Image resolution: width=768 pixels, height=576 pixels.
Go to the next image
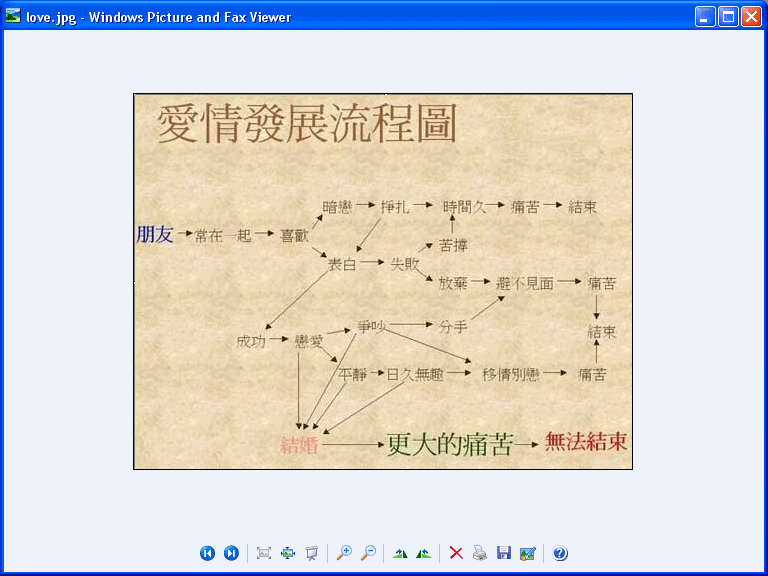tap(231, 553)
